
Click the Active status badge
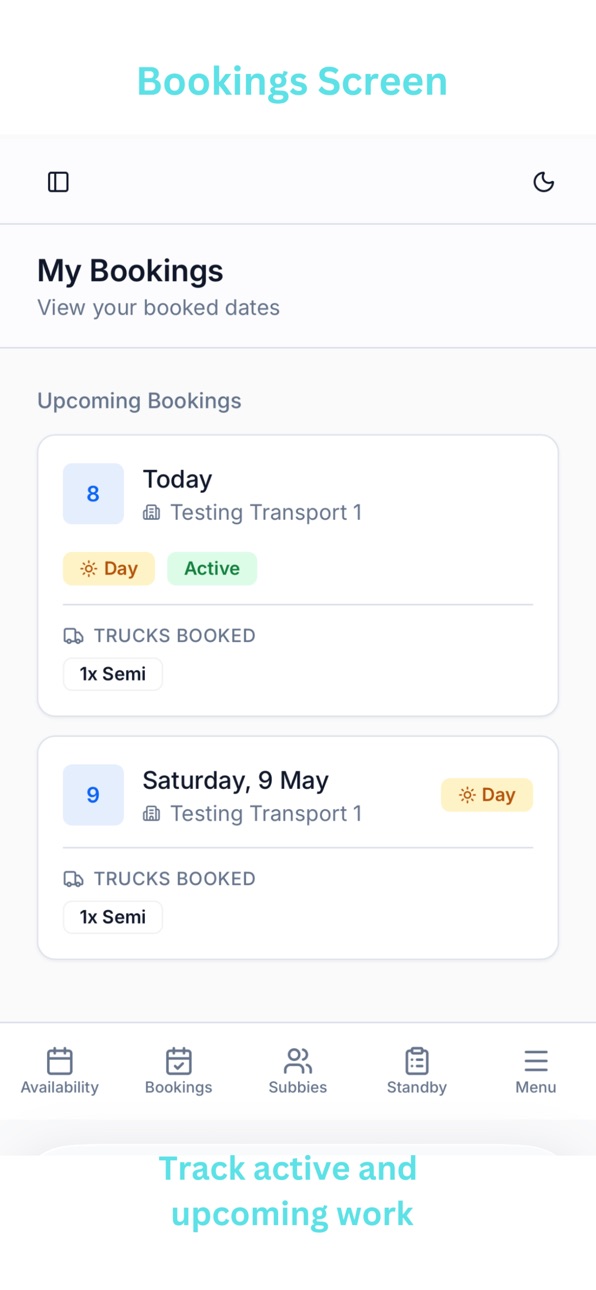point(212,568)
